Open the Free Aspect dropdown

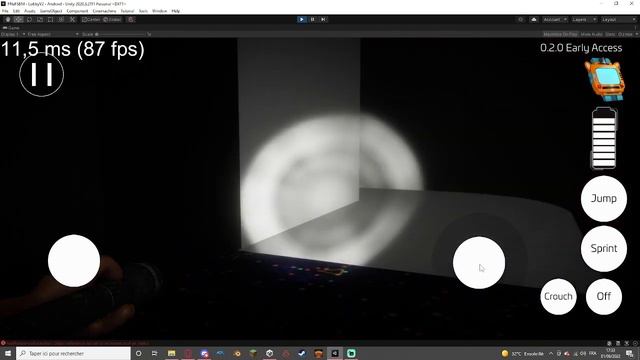53,34
